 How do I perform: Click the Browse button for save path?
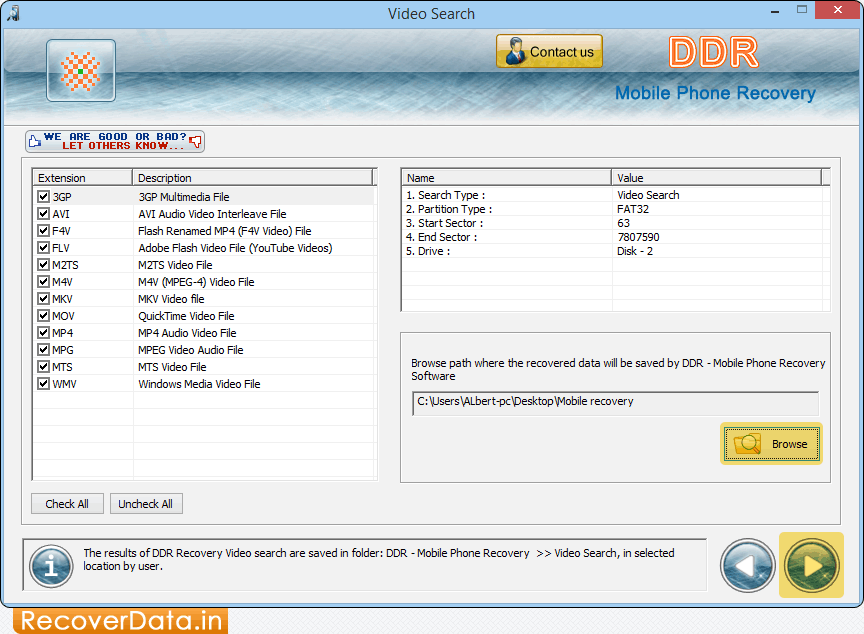click(771, 443)
